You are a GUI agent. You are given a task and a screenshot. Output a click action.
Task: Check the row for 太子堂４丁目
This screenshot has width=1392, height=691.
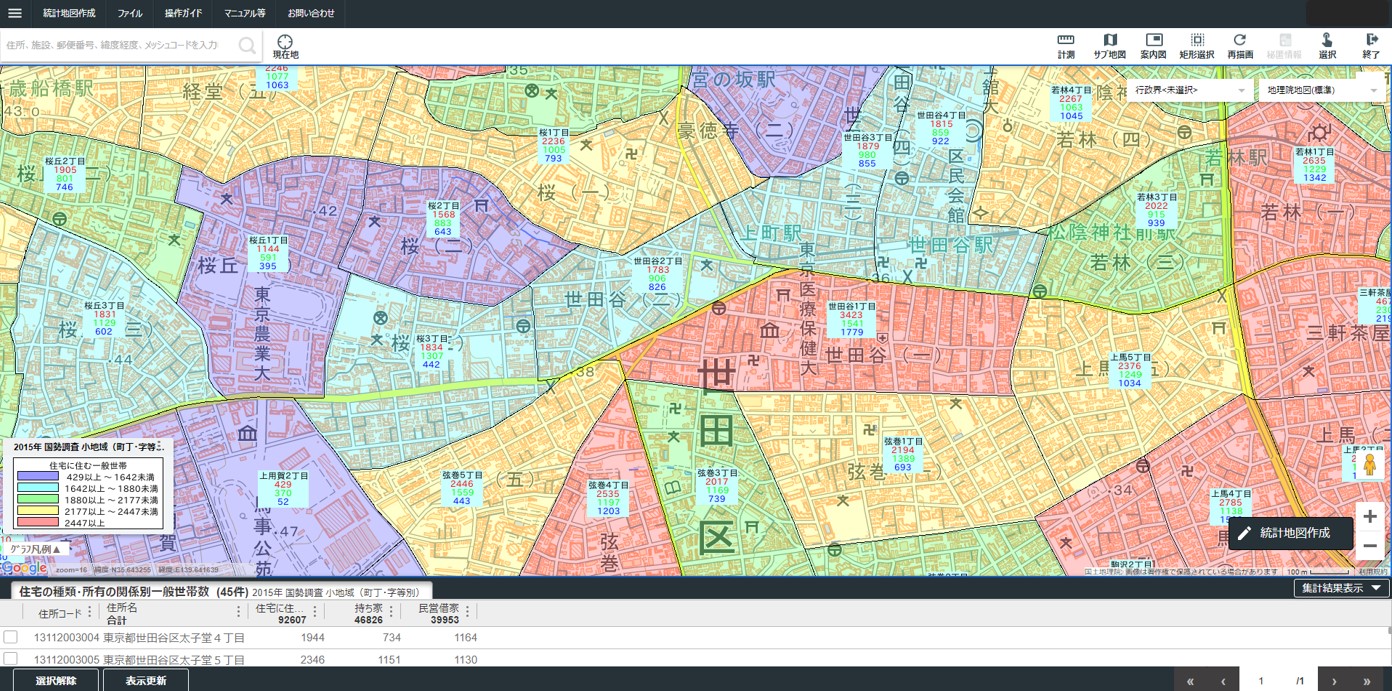tap(10, 637)
